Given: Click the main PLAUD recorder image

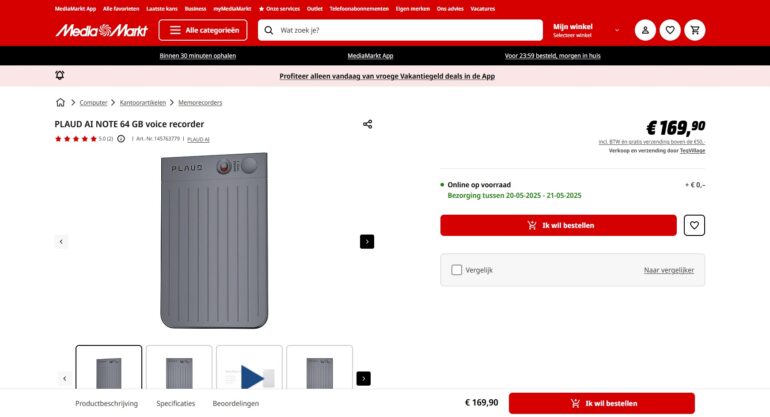Looking at the screenshot, I should [x=214, y=241].
